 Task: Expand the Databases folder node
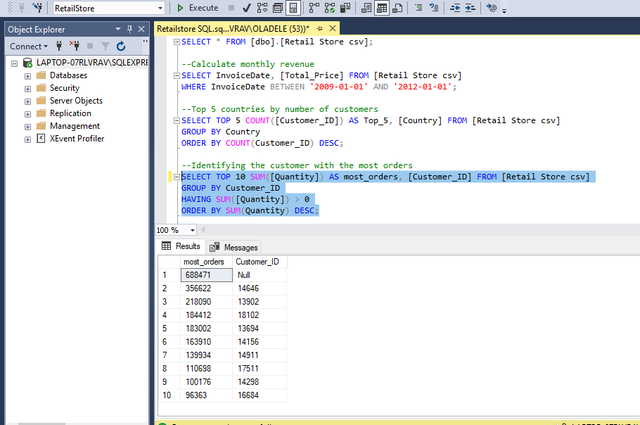(27, 76)
